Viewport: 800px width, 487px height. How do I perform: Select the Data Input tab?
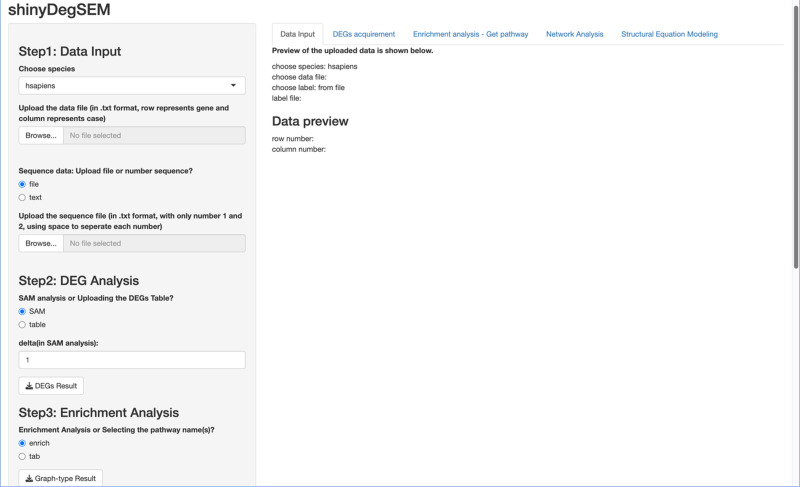point(297,34)
